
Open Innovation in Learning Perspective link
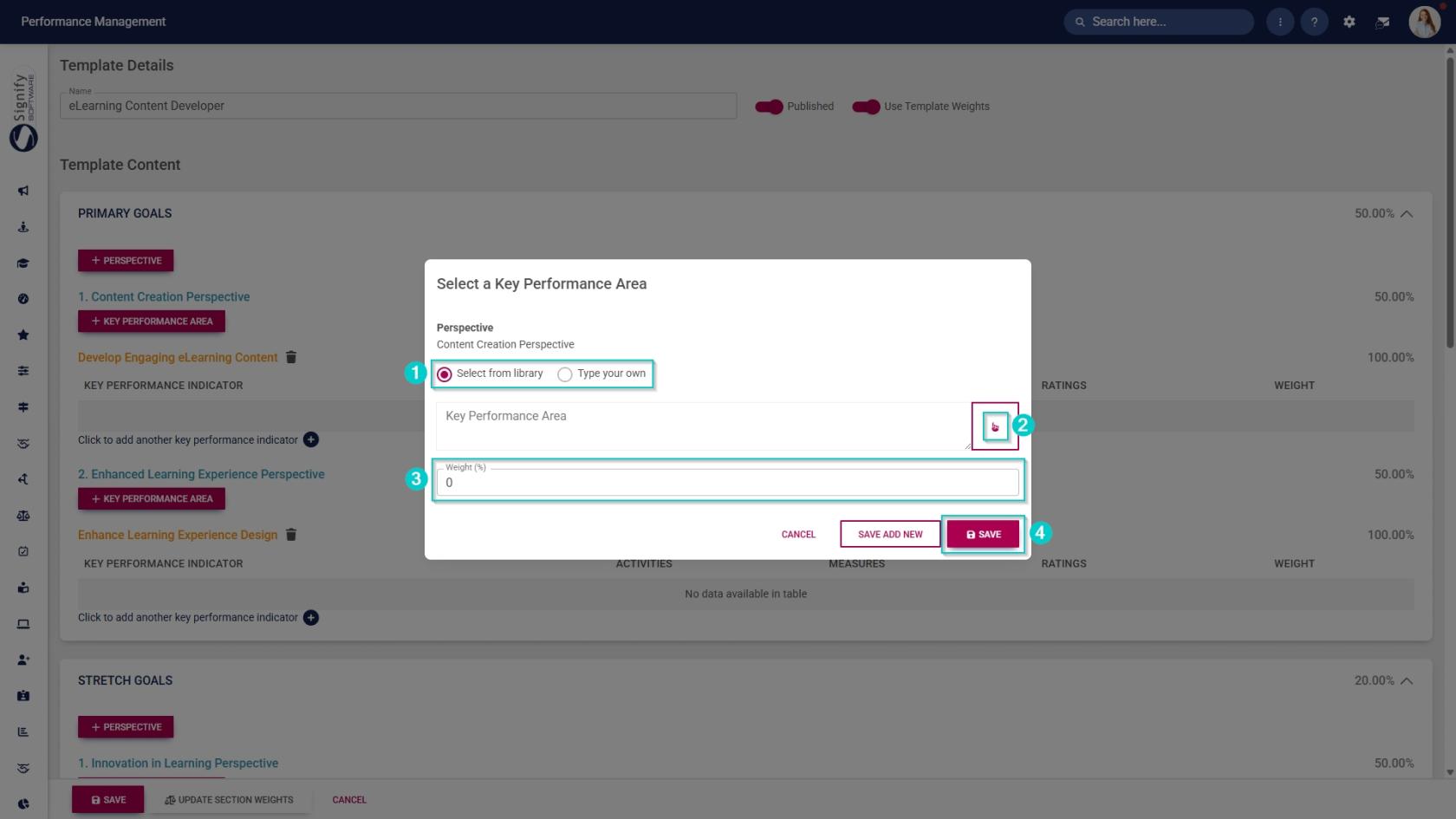178,764
